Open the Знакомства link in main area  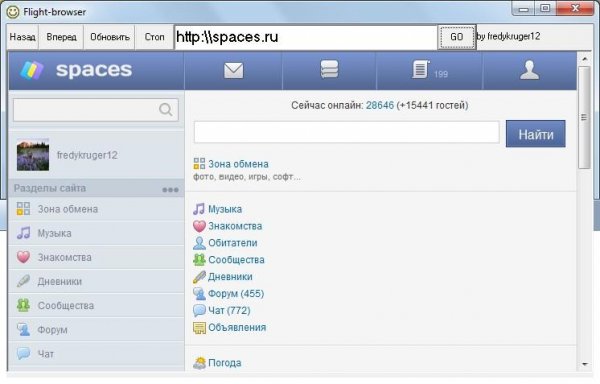[x=235, y=226]
